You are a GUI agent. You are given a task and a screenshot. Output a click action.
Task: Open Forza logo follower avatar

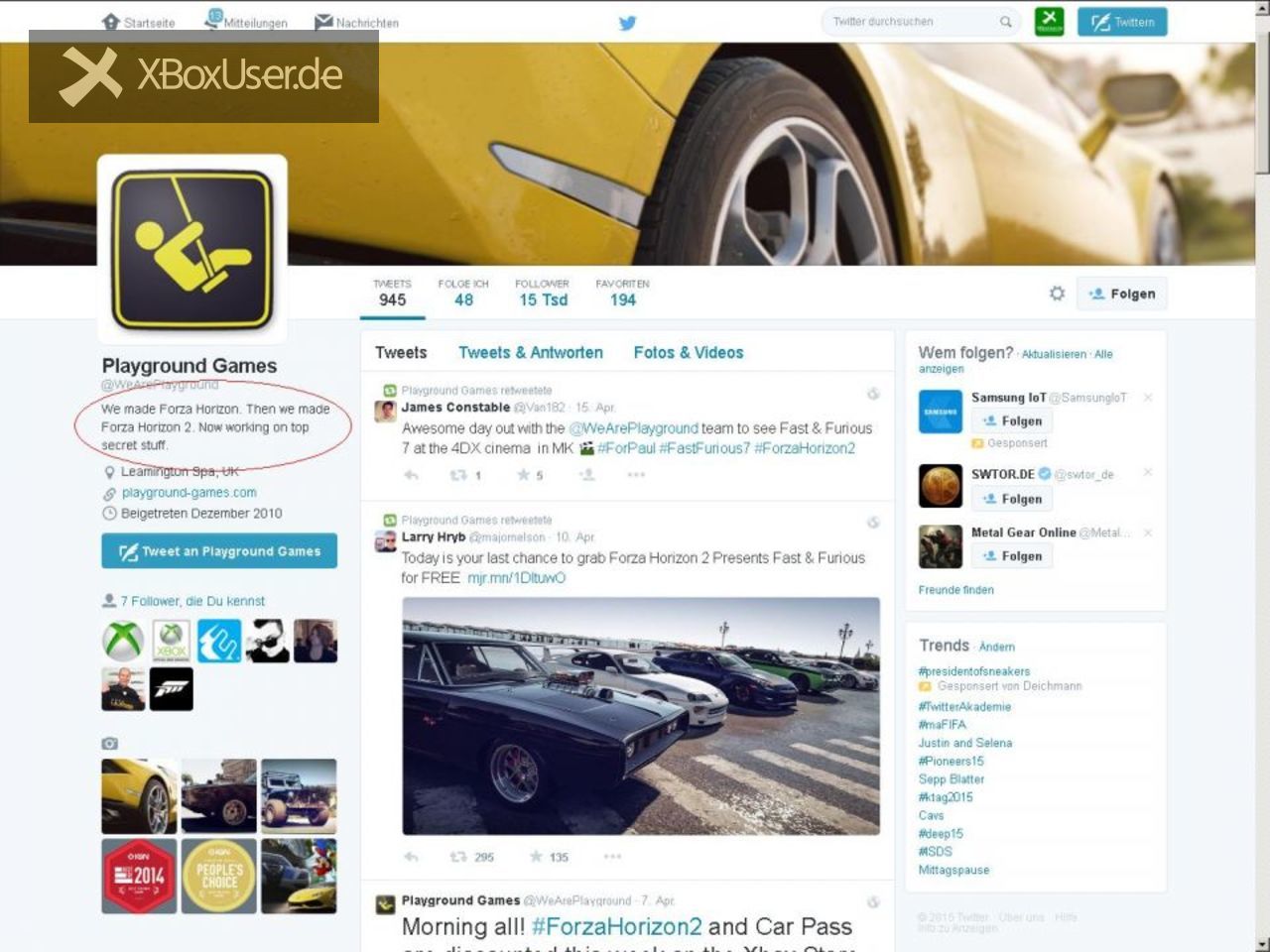(172, 689)
